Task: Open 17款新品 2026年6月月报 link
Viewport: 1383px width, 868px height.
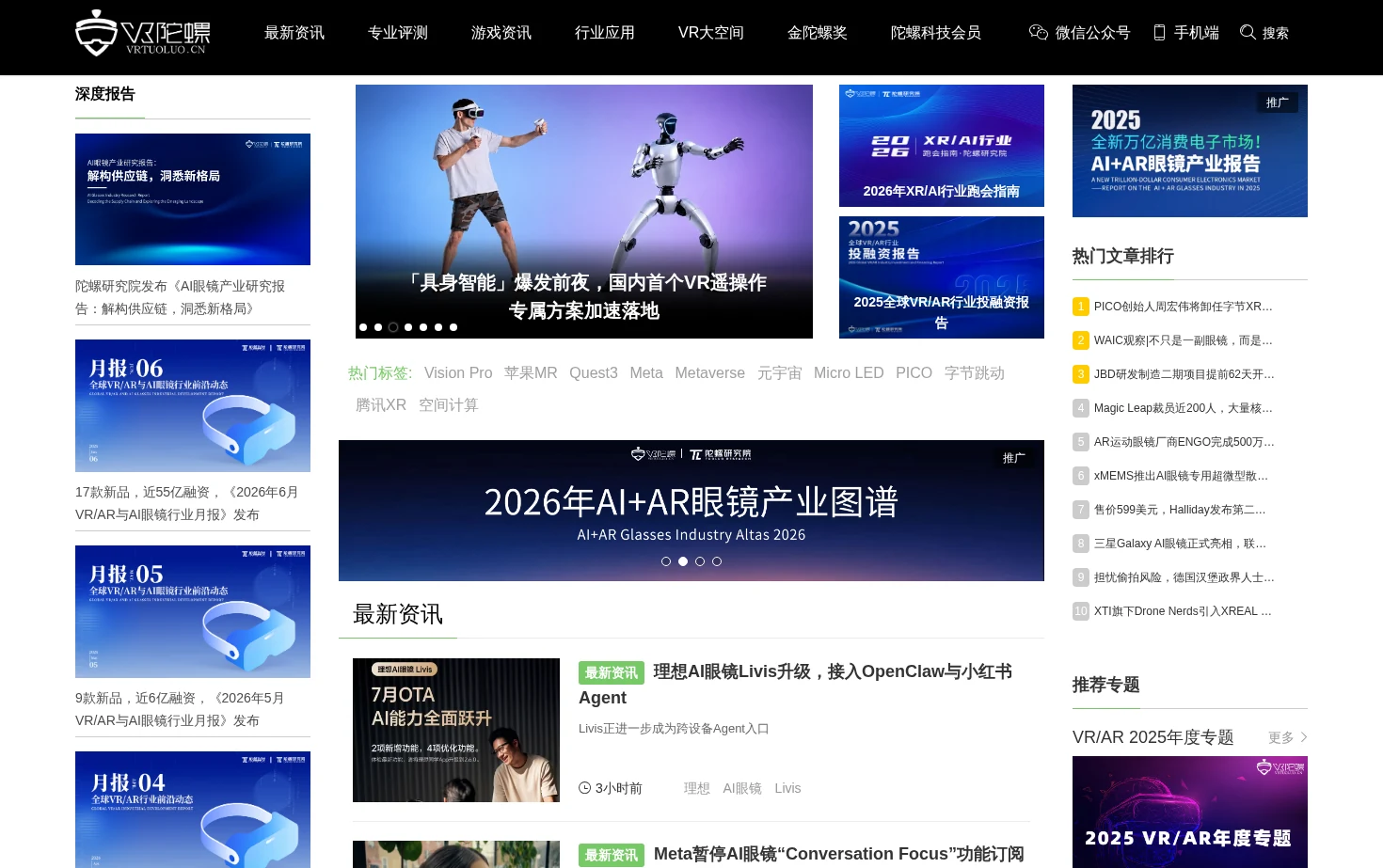Action: (187, 503)
